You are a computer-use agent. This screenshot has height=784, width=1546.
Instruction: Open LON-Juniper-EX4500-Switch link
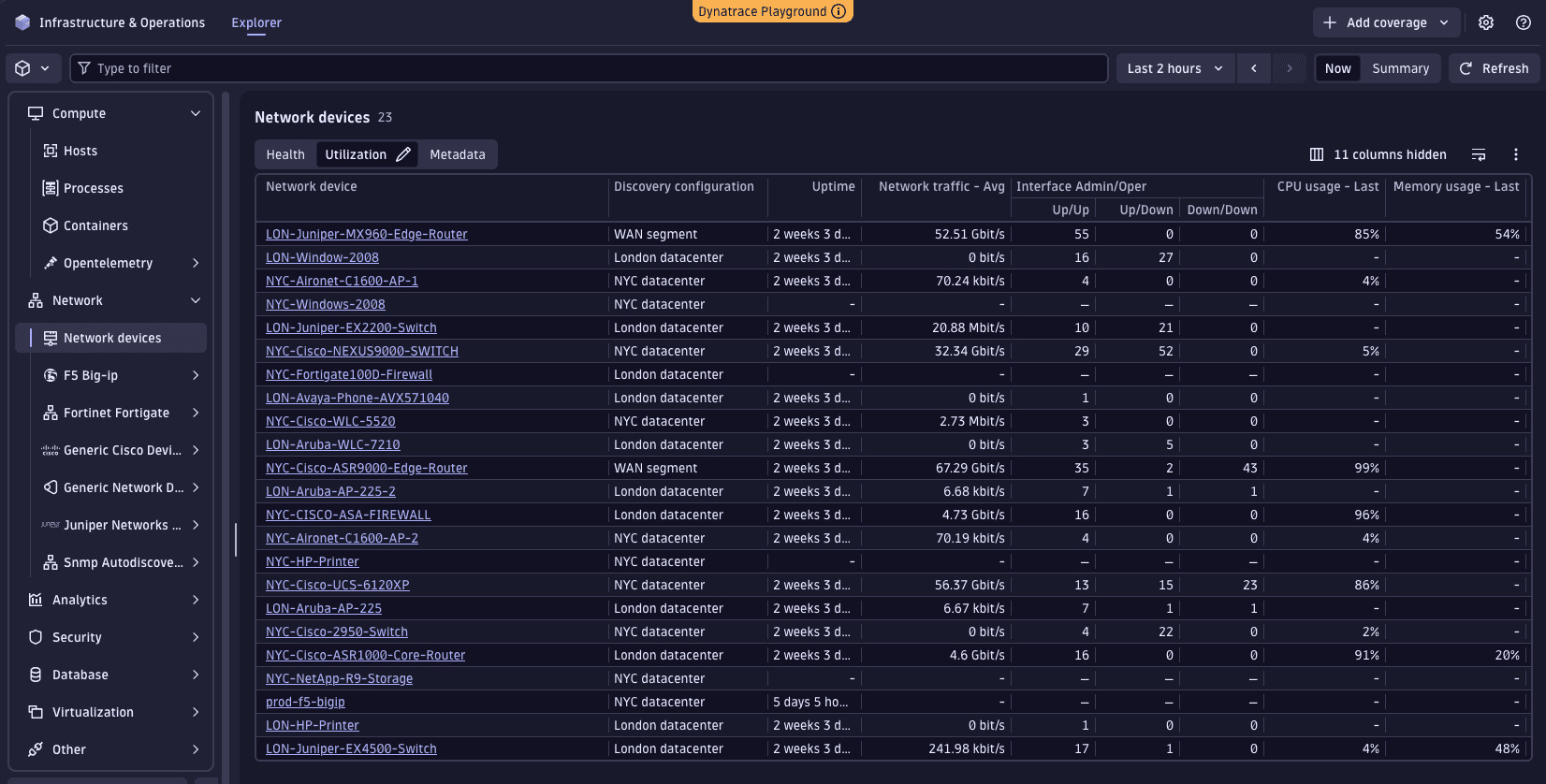(x=351, y=748)
